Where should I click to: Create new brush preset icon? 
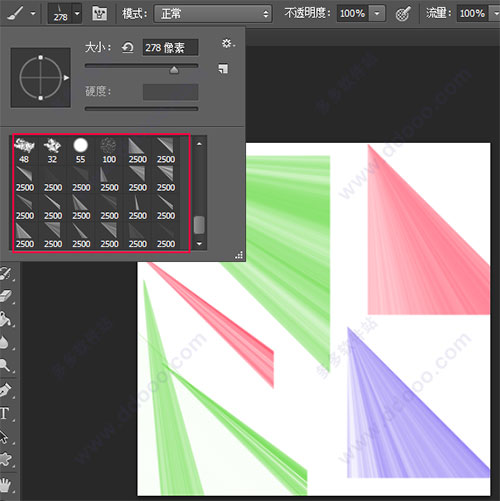(223, 69)
